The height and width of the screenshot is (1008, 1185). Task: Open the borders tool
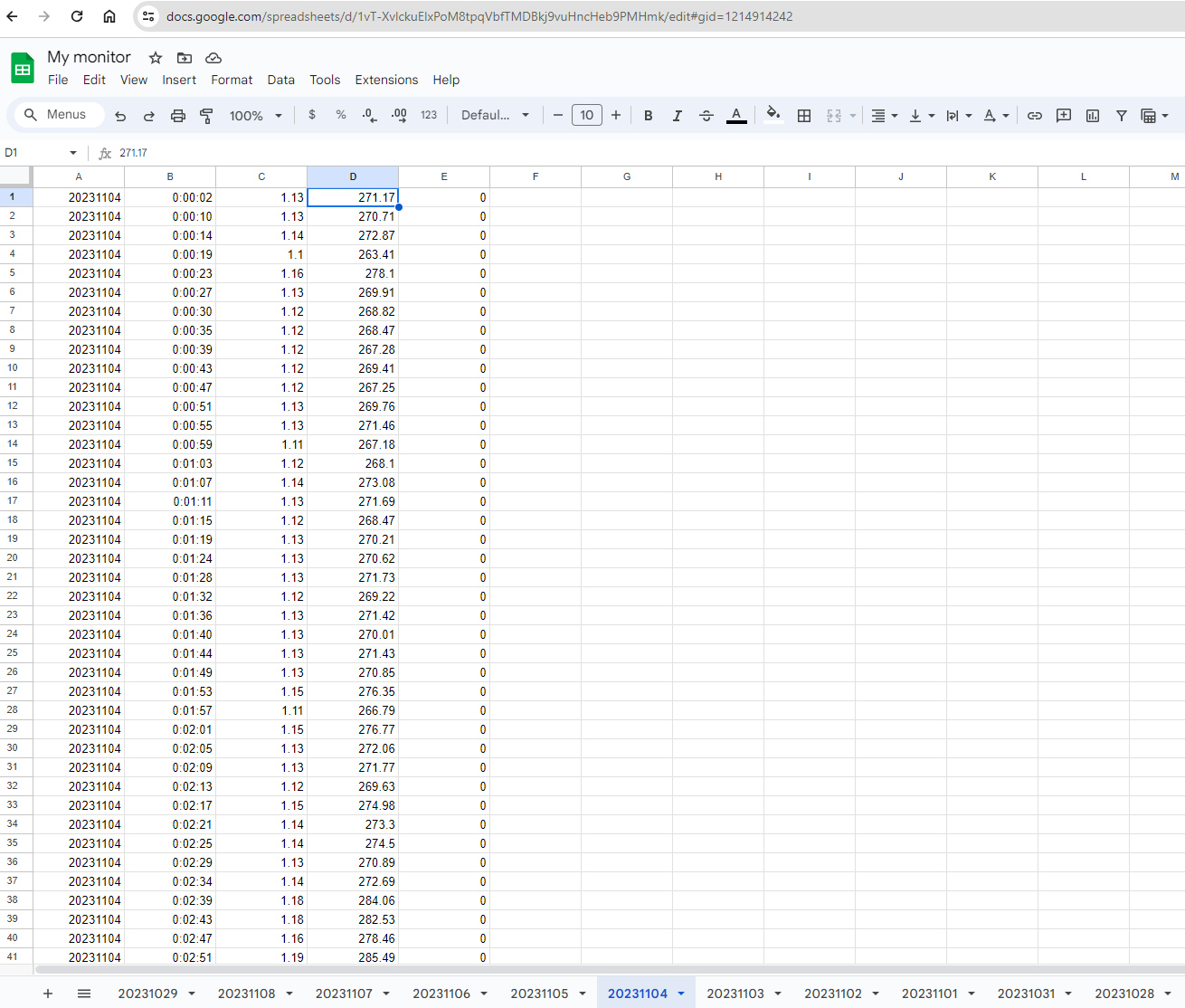(804, 115)
